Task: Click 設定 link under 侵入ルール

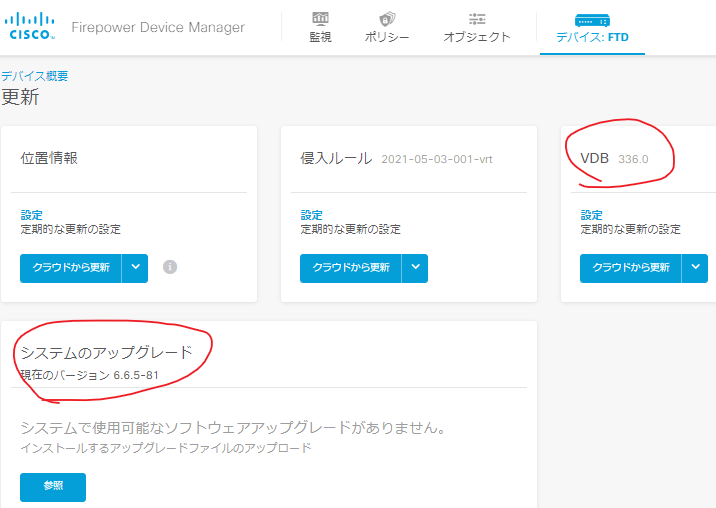Action: tap(311, 215)
